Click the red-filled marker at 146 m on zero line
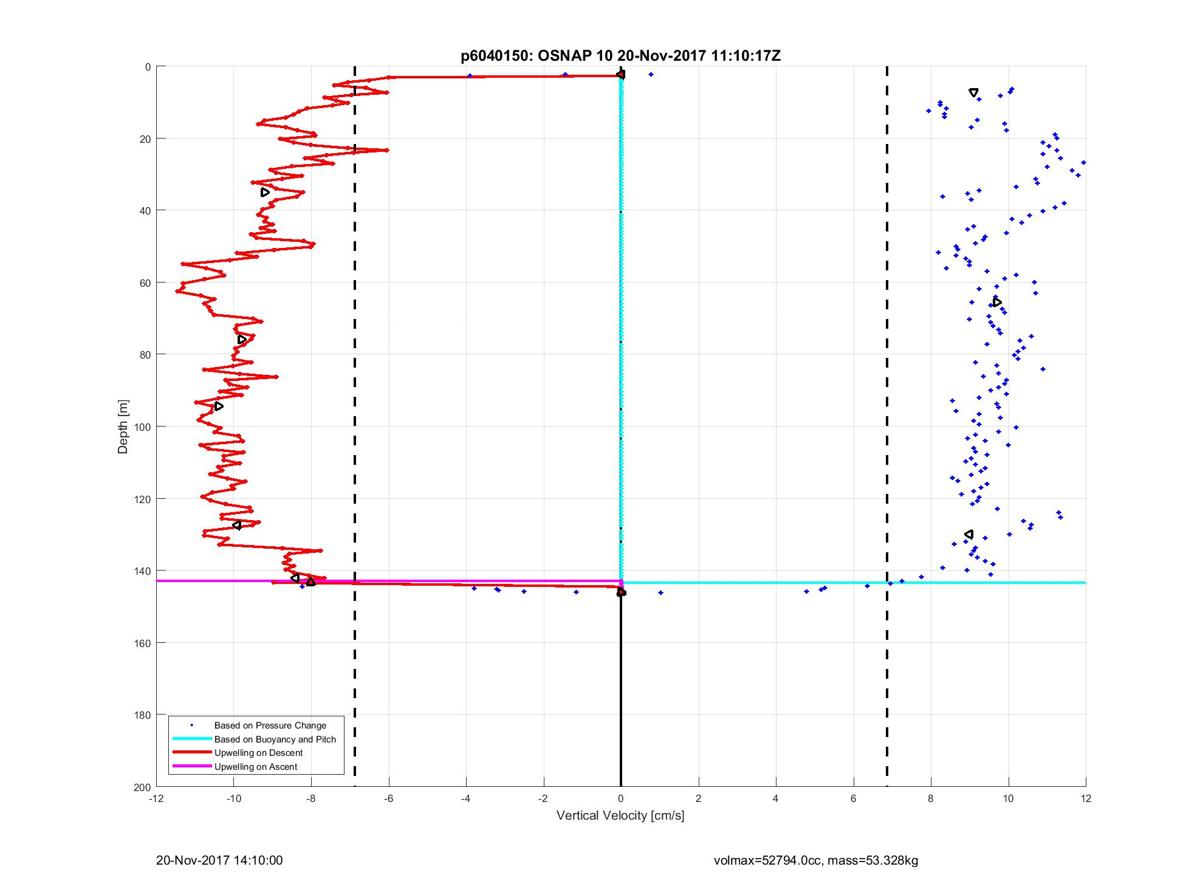 click(621, 592)
